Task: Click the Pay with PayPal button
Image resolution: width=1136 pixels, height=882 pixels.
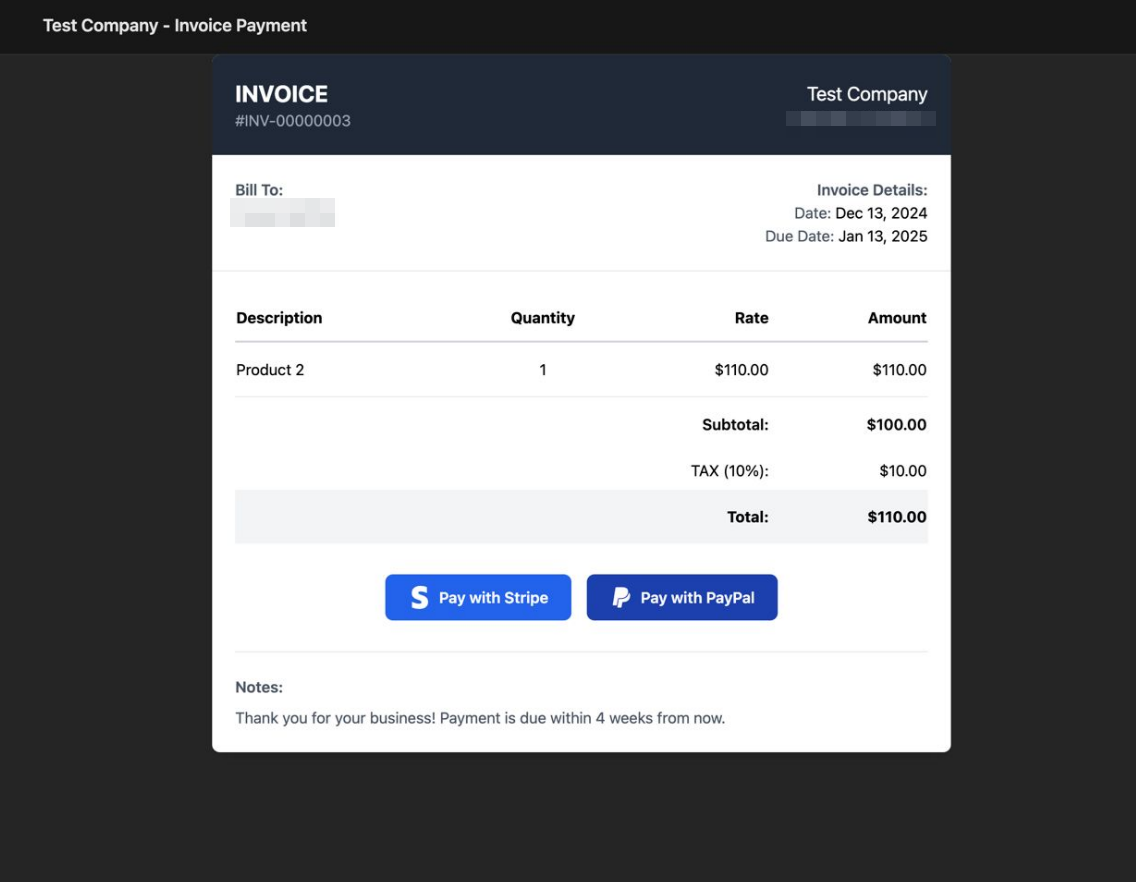Action: tap(682, 597)
